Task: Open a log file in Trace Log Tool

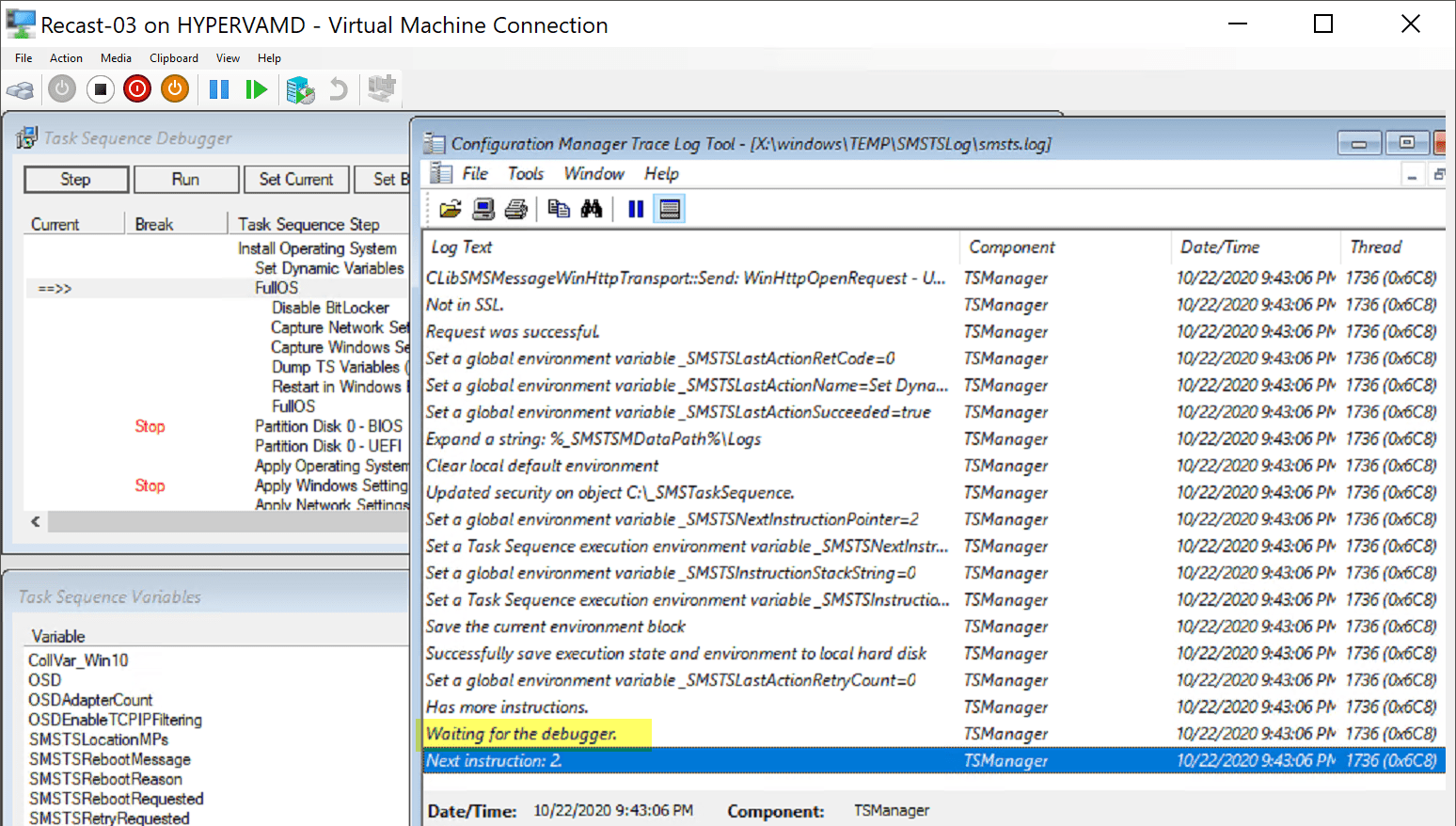Action: click(x=450, y=208)
